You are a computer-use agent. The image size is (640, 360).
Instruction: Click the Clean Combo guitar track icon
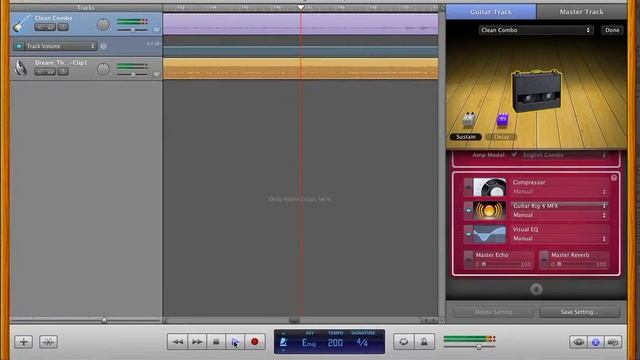[21, 24]
